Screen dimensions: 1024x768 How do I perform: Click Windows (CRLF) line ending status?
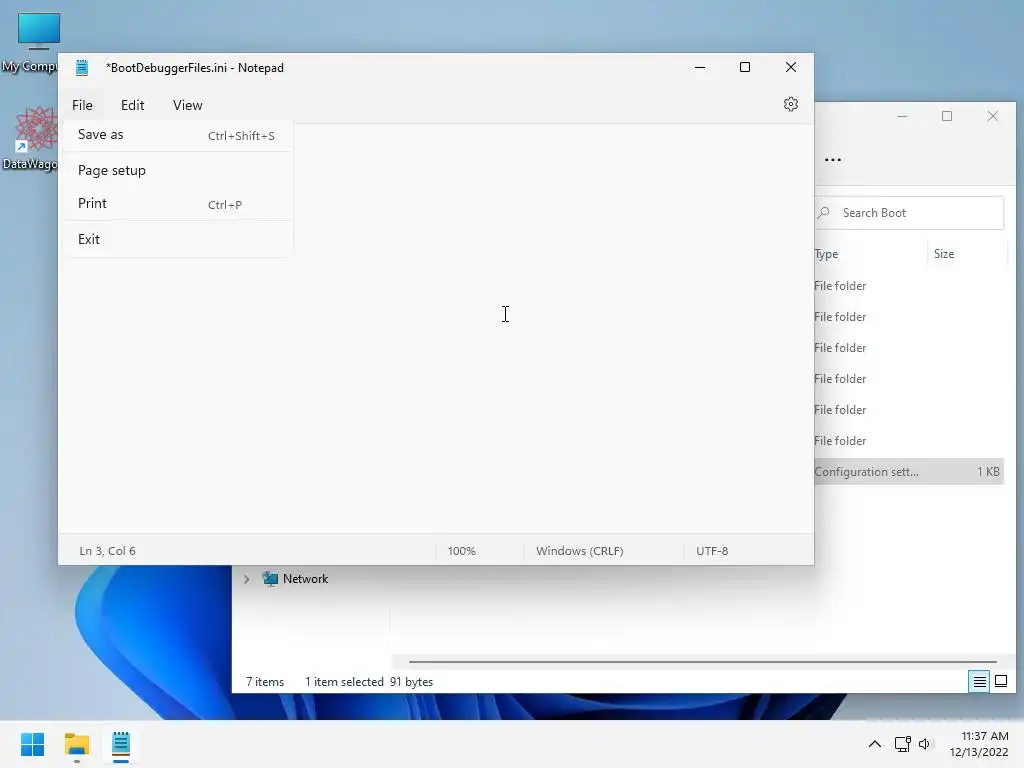pos(580,551)
